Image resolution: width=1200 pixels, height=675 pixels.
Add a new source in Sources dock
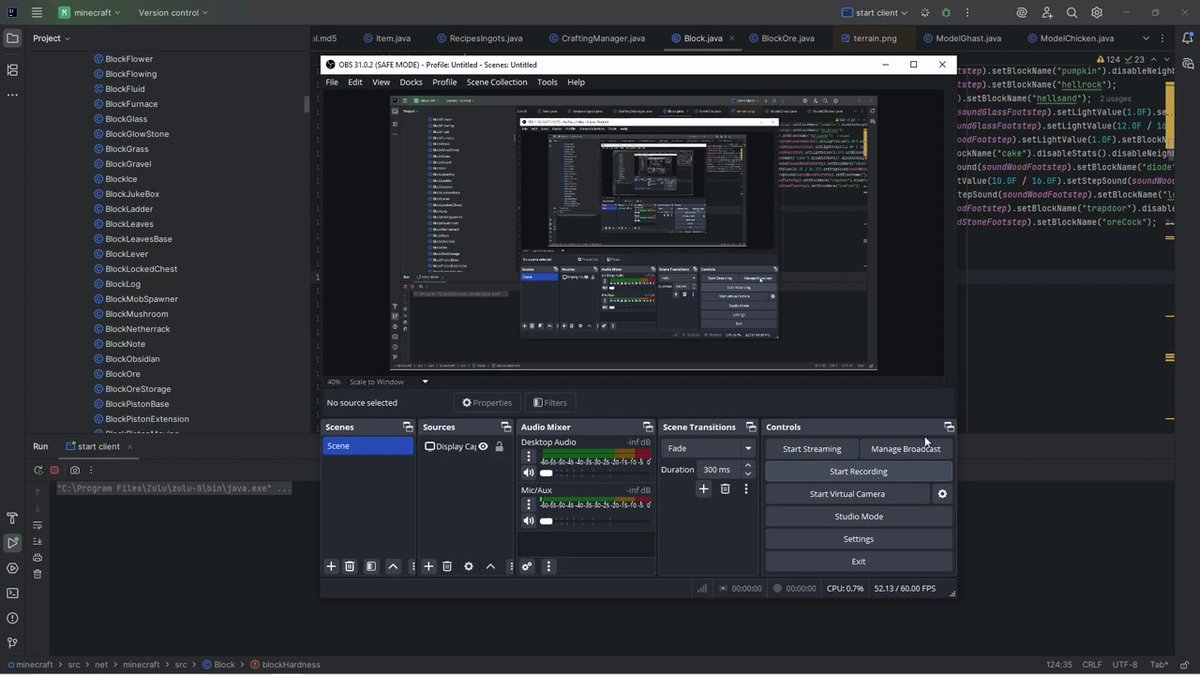(x=429, y=566)
